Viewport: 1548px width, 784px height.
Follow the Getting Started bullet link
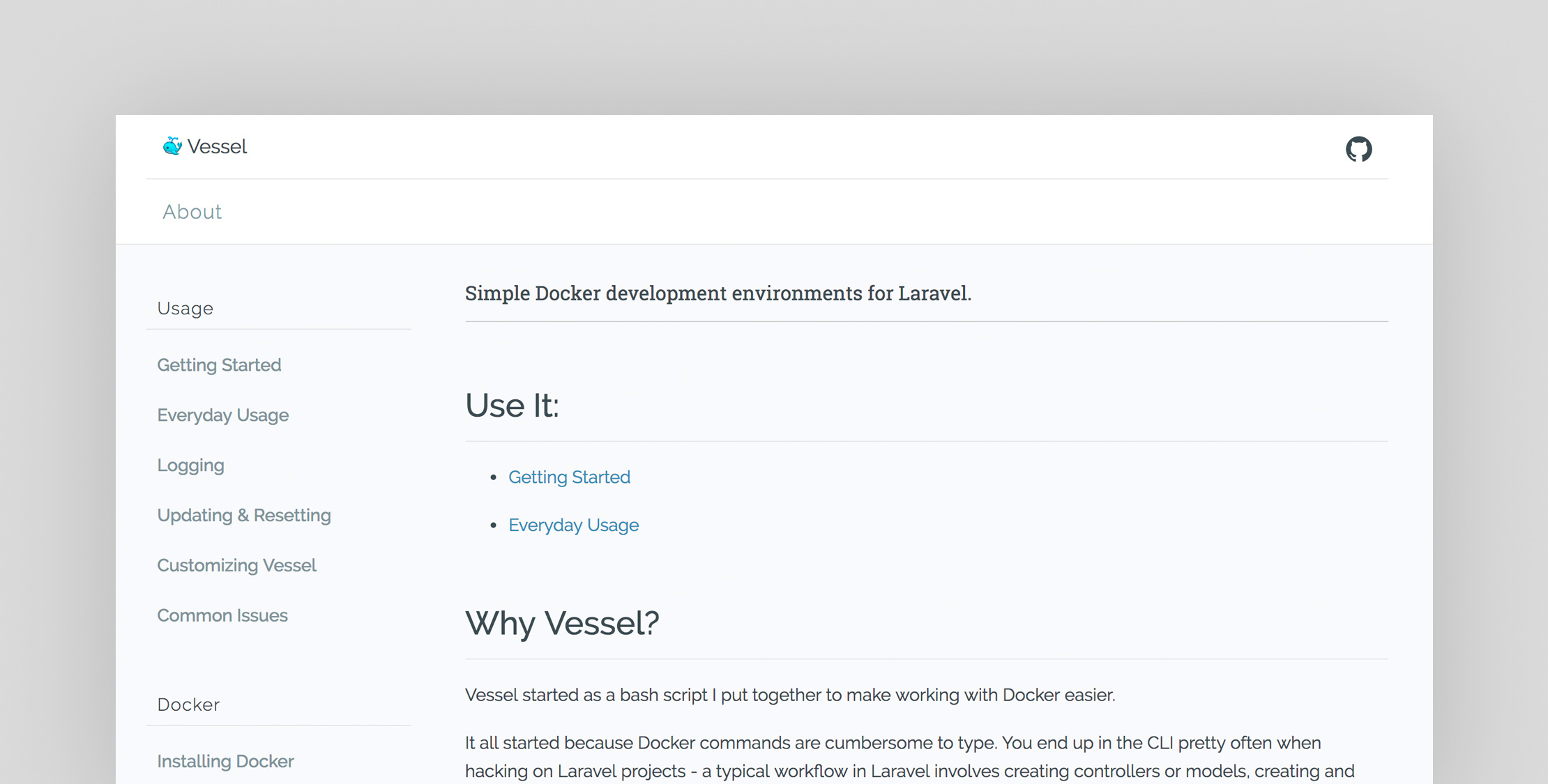[x=569, y=477]
